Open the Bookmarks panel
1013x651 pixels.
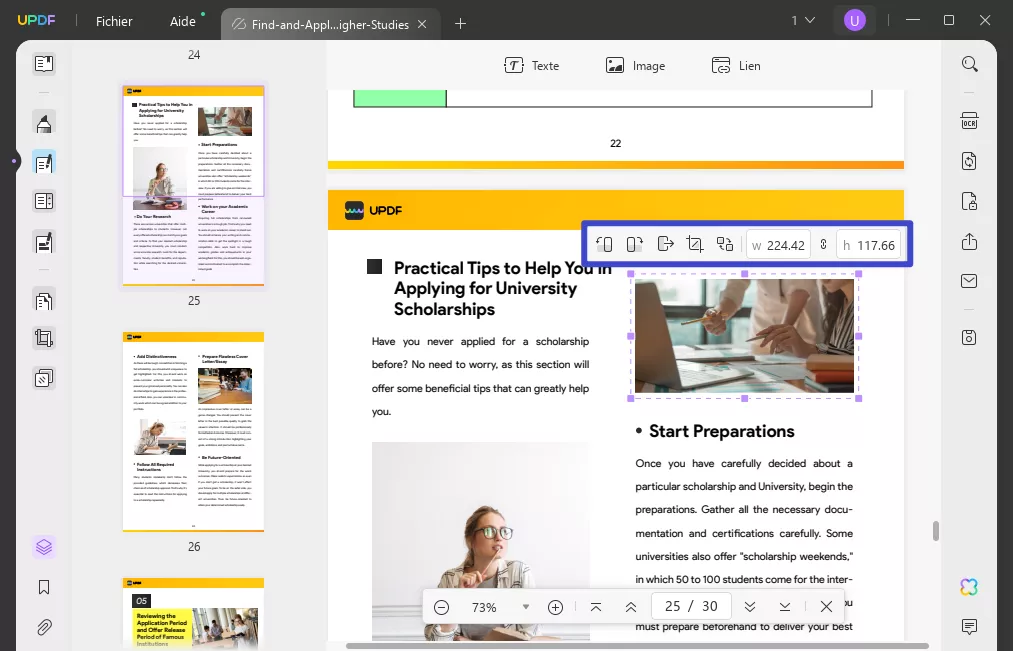pos(43,588)
